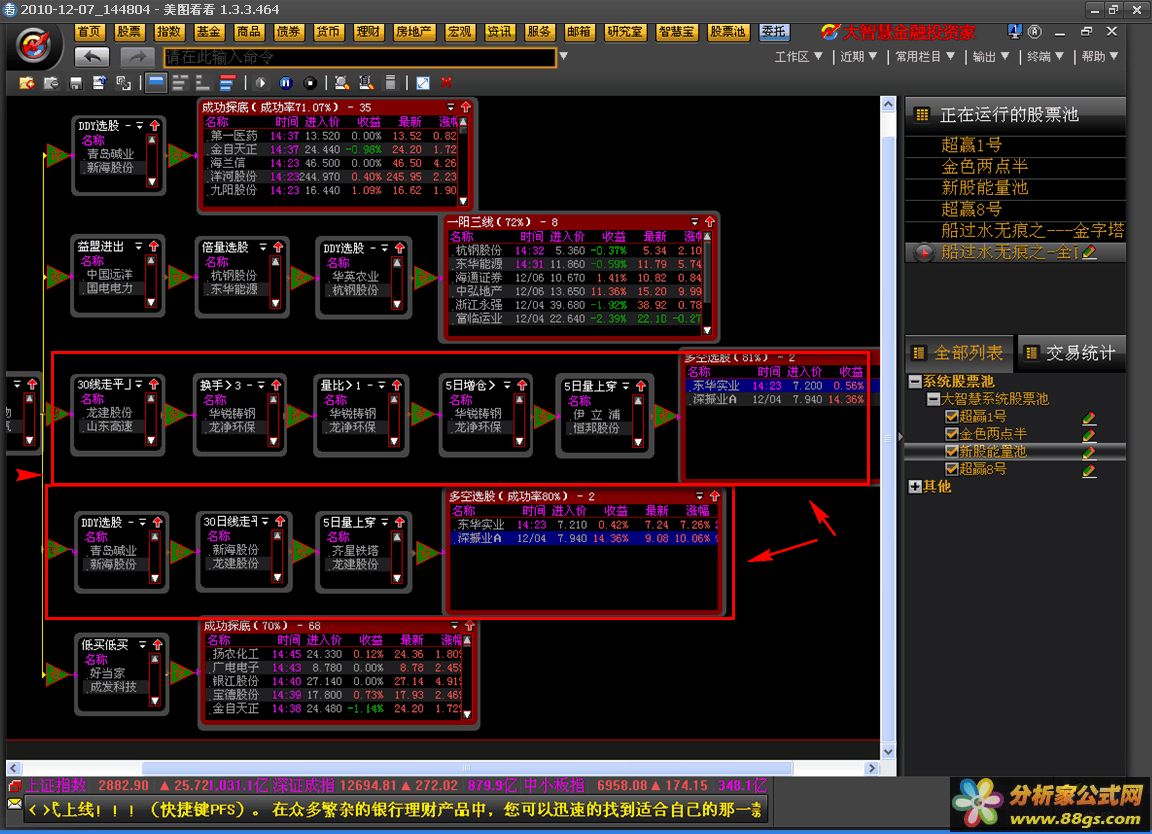
Task: Open the 房地产 menu tab
Action: 414,32
